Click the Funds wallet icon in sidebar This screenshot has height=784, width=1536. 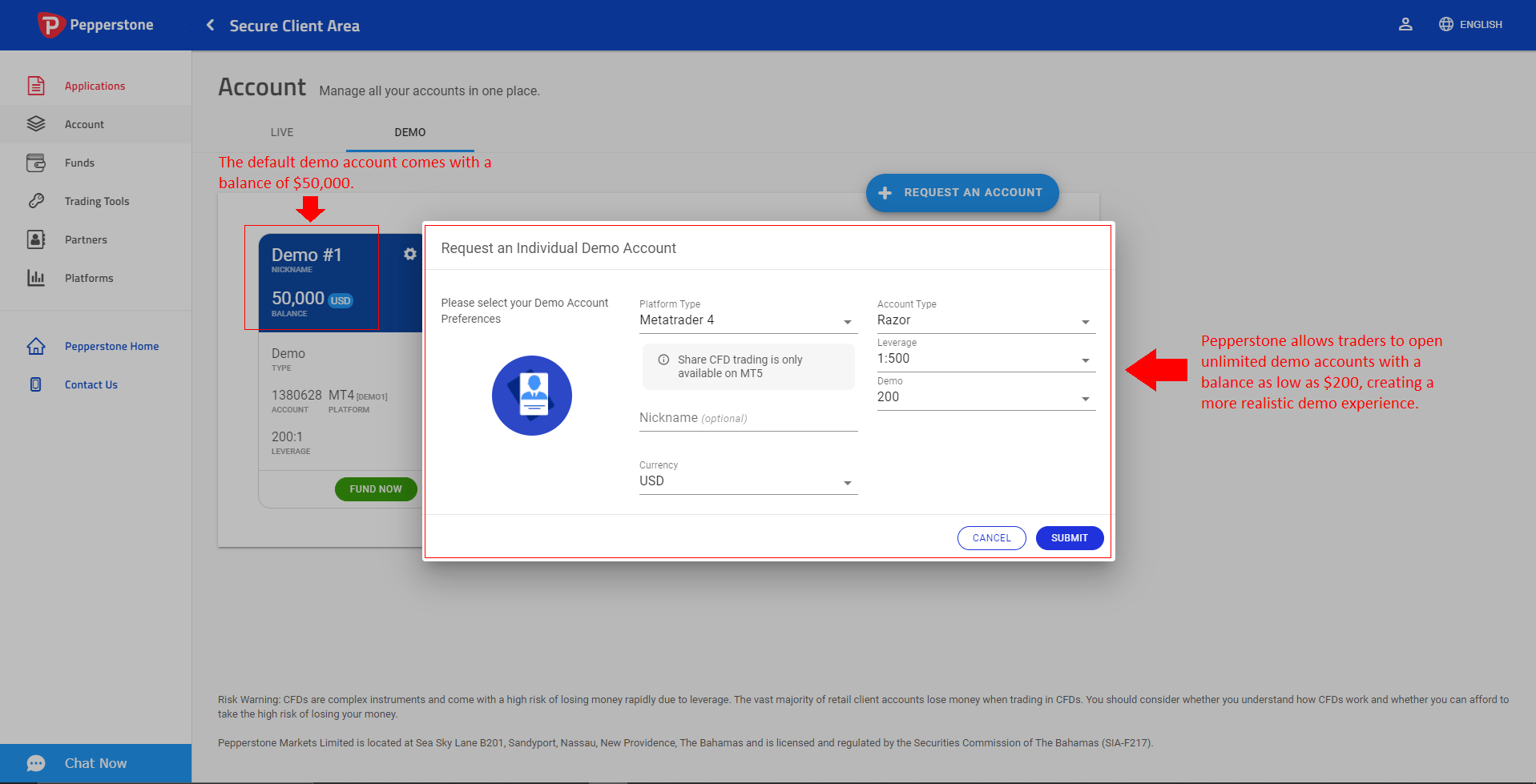(36, 163)
